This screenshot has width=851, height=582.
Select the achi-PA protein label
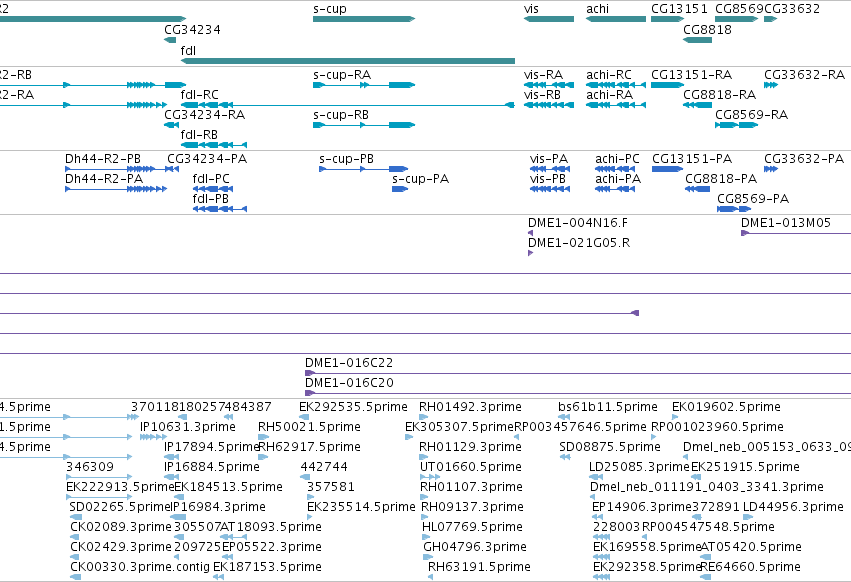point(618,179)
